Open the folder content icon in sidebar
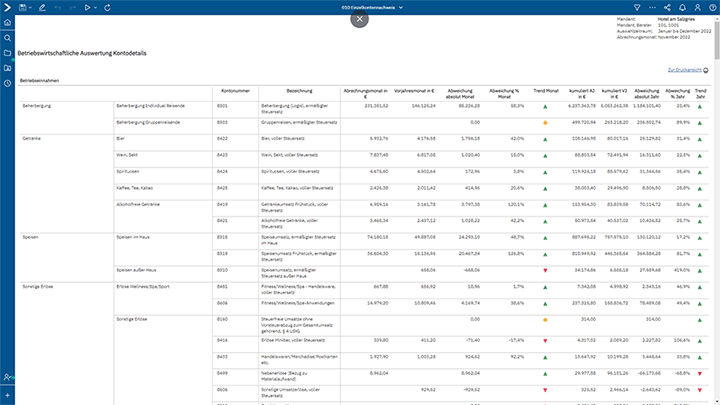 [7, 52]
